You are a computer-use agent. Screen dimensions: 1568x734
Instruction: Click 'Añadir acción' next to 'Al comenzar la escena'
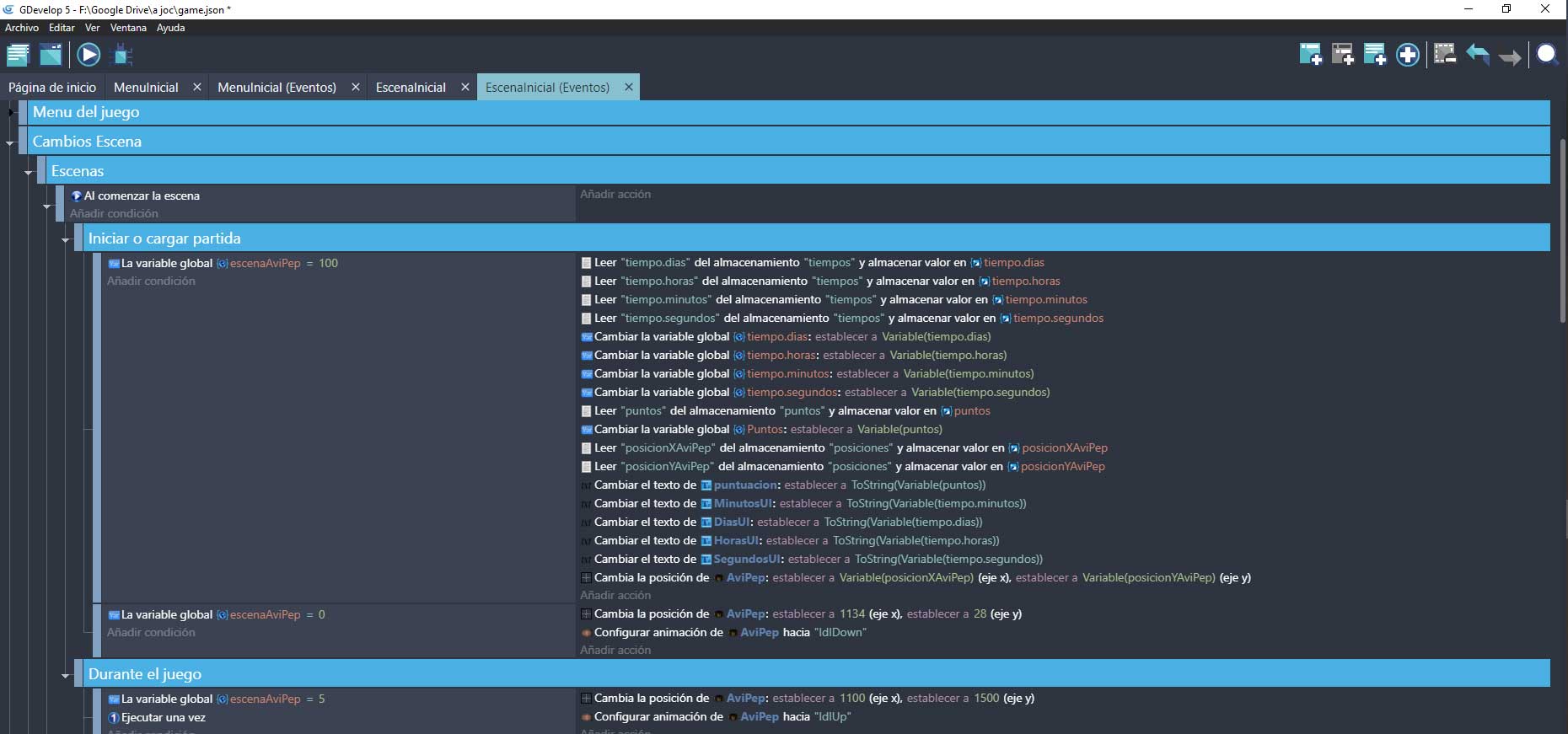[x=615, y=195]
